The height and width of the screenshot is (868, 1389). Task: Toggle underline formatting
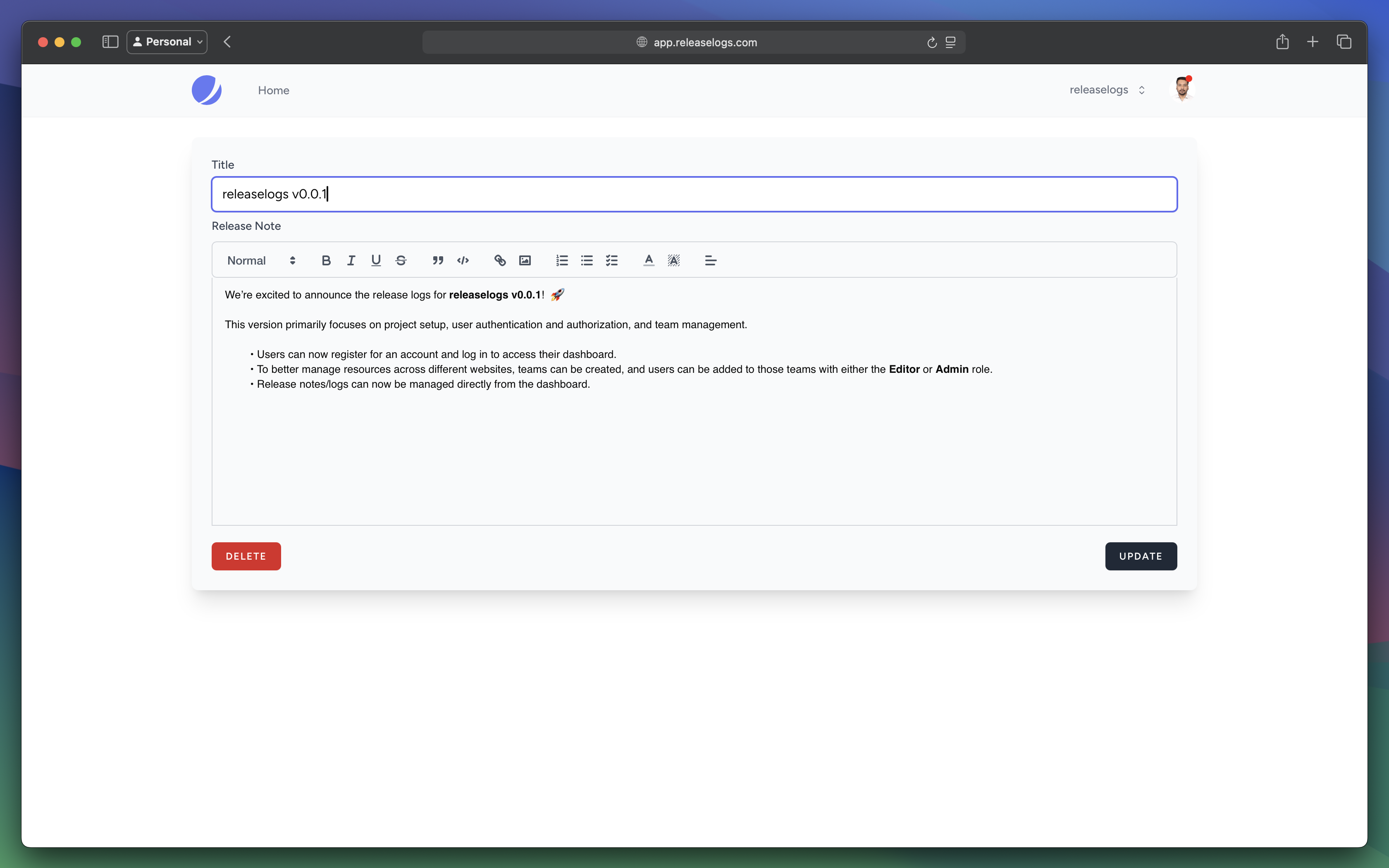[376, 261]
